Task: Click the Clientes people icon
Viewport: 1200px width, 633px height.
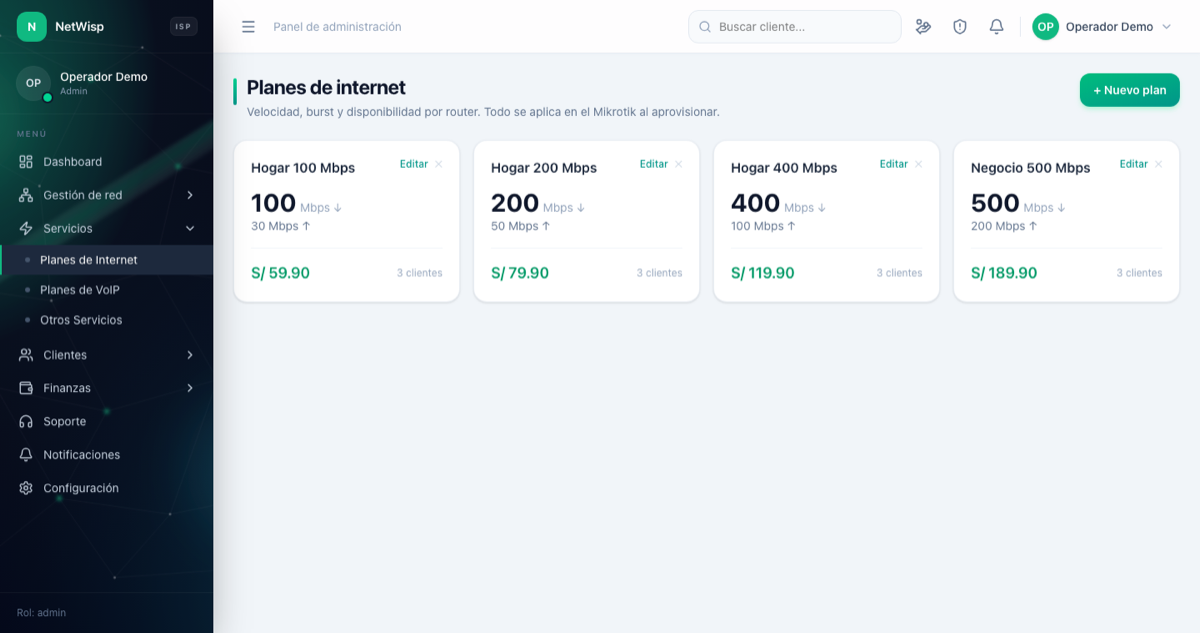Action: 26,355
